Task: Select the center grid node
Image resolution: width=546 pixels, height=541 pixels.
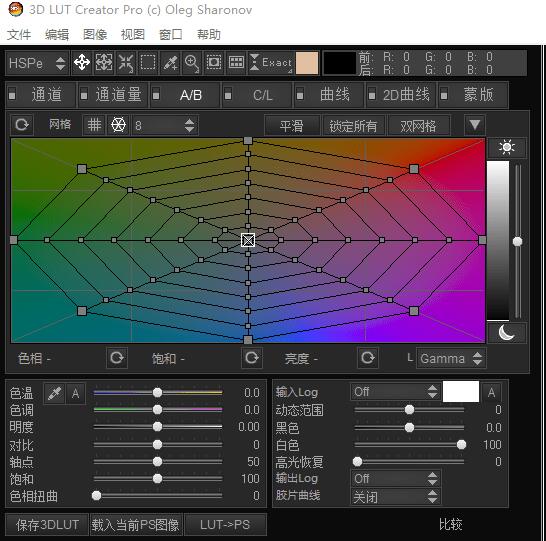Action: click(248, 240)
